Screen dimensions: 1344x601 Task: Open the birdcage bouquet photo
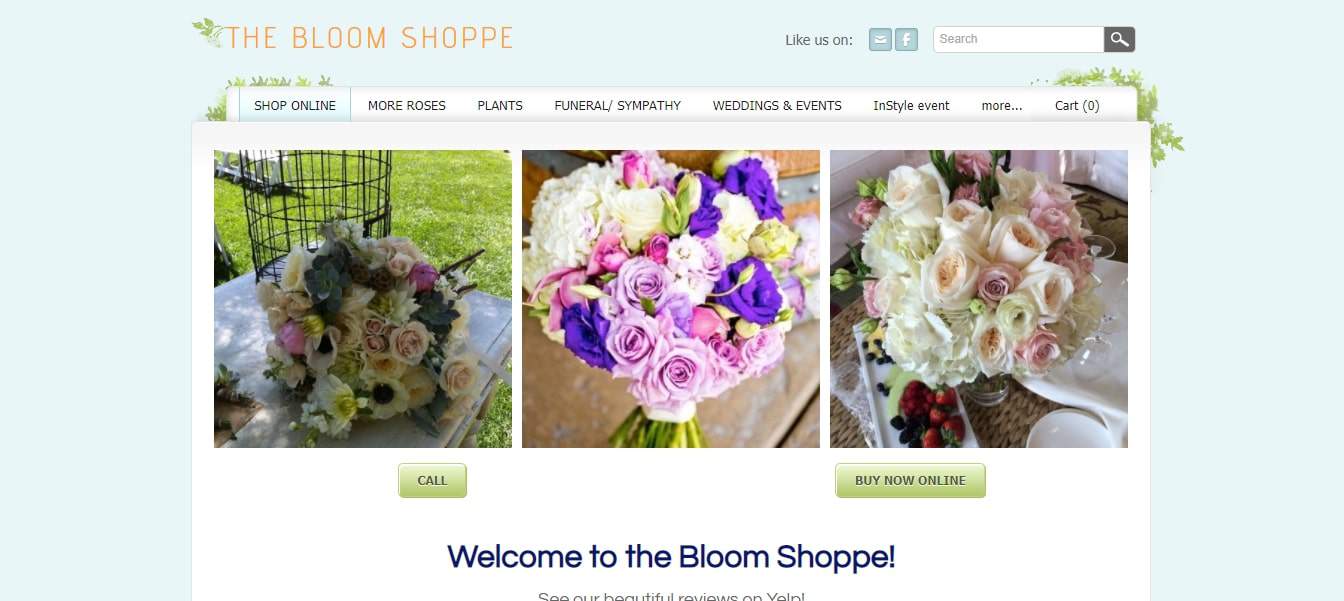click(x=363, y=299)
